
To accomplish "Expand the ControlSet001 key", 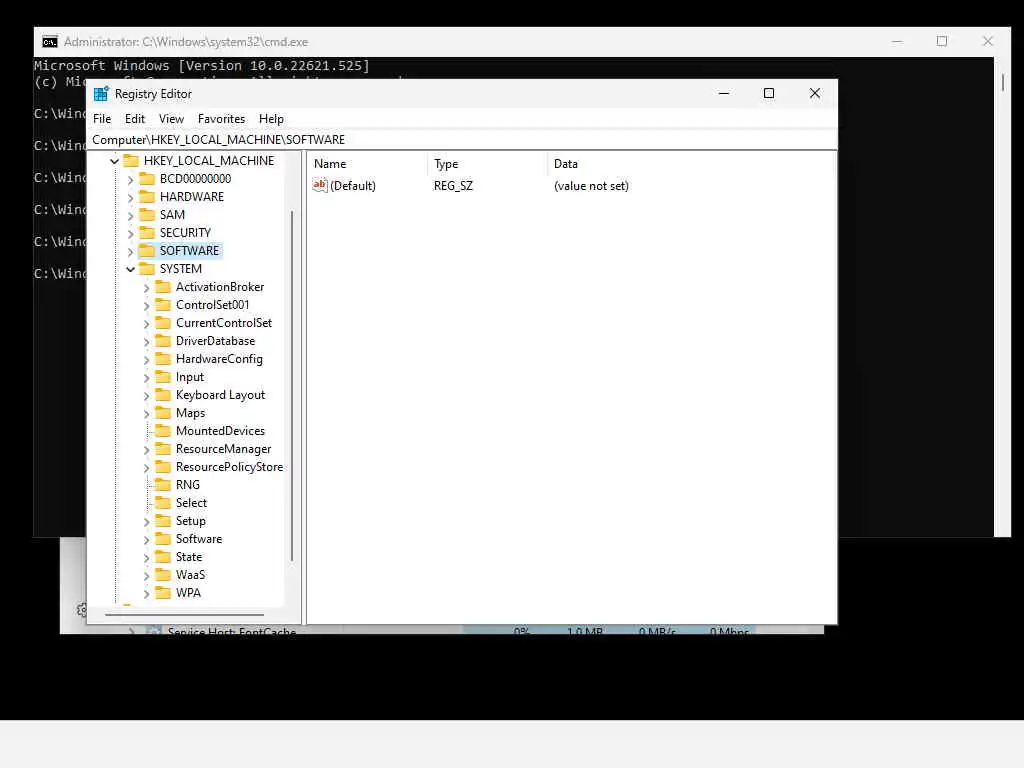I will pos(146,305).
